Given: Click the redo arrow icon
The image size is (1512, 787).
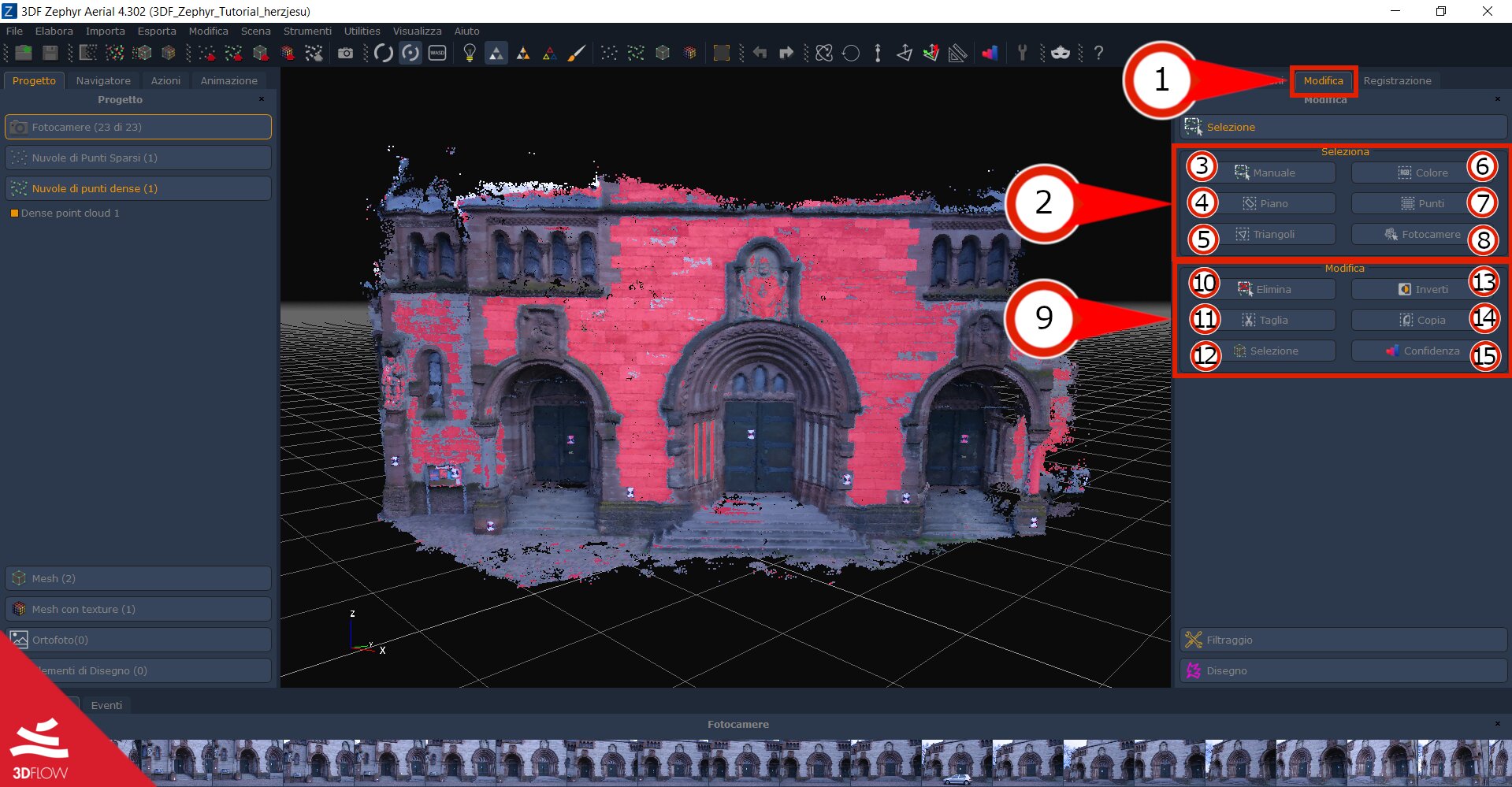Looking at the screenshot, I should click(x=786, y=53).
